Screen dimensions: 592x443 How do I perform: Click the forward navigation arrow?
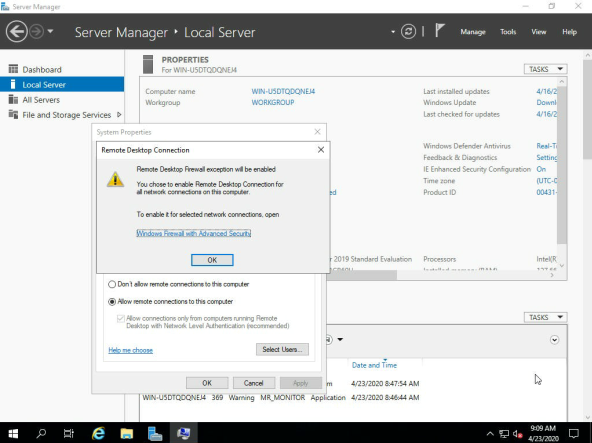[x=37, y=31]
